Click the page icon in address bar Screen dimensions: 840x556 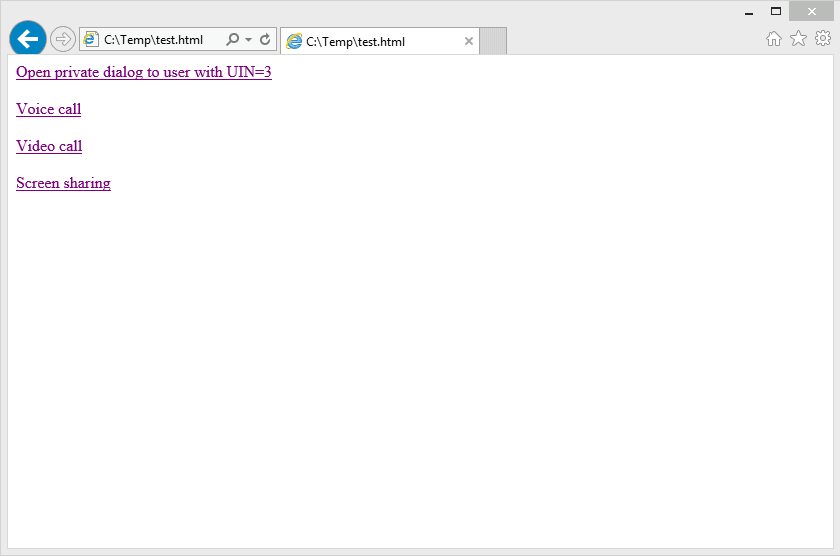coord(91,40)
